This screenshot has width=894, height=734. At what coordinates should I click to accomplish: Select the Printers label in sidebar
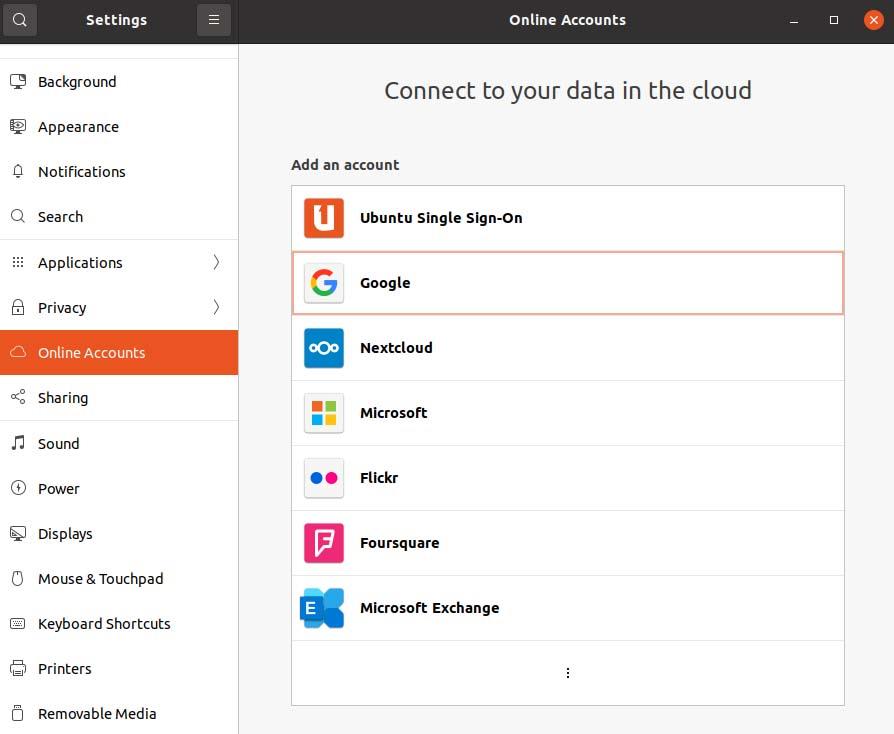64,669
